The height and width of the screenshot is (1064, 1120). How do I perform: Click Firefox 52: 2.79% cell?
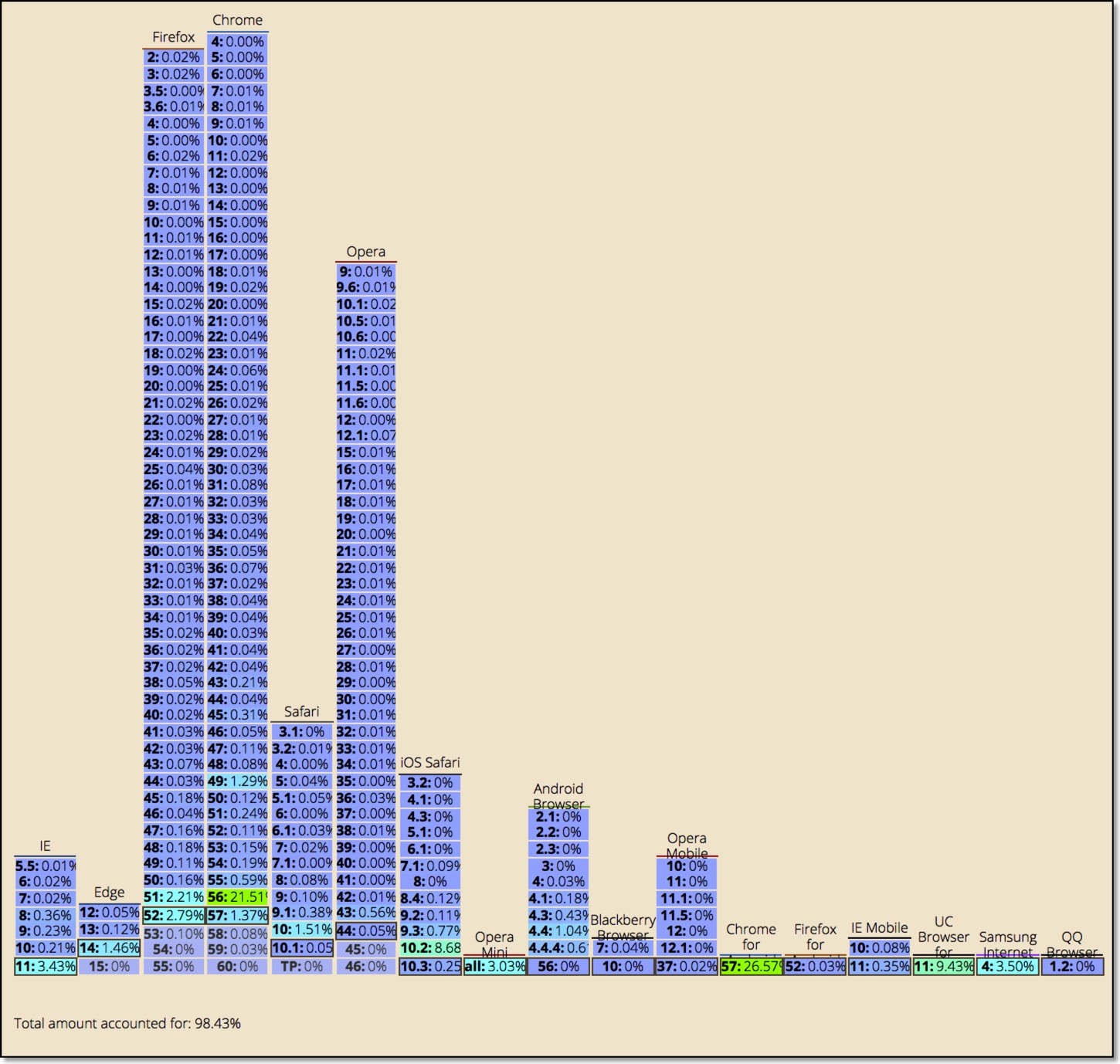tap(174, 916)
